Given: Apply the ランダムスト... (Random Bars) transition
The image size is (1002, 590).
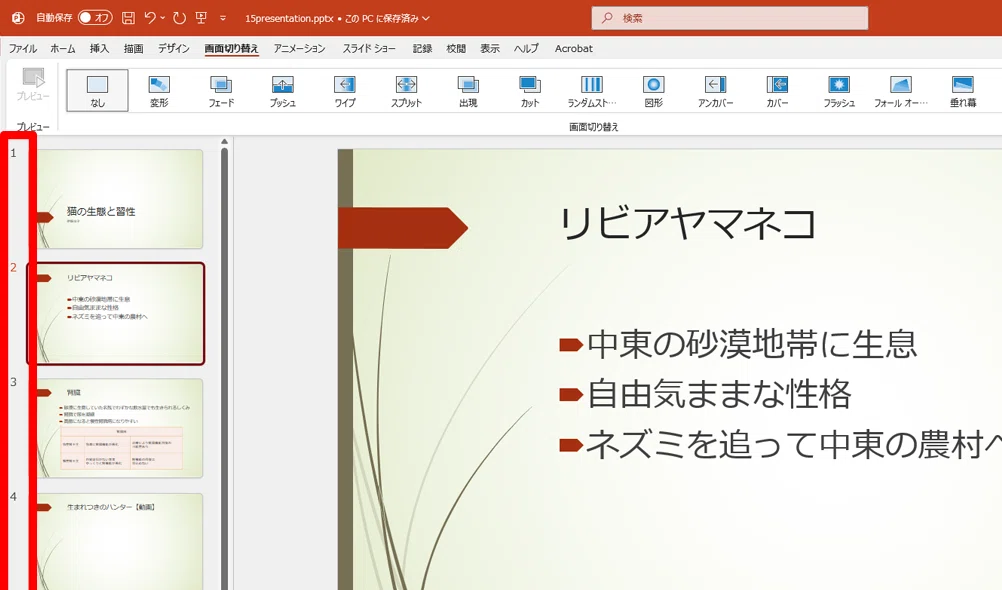Looking at the screenshot, I should click(x=592, y=91).
